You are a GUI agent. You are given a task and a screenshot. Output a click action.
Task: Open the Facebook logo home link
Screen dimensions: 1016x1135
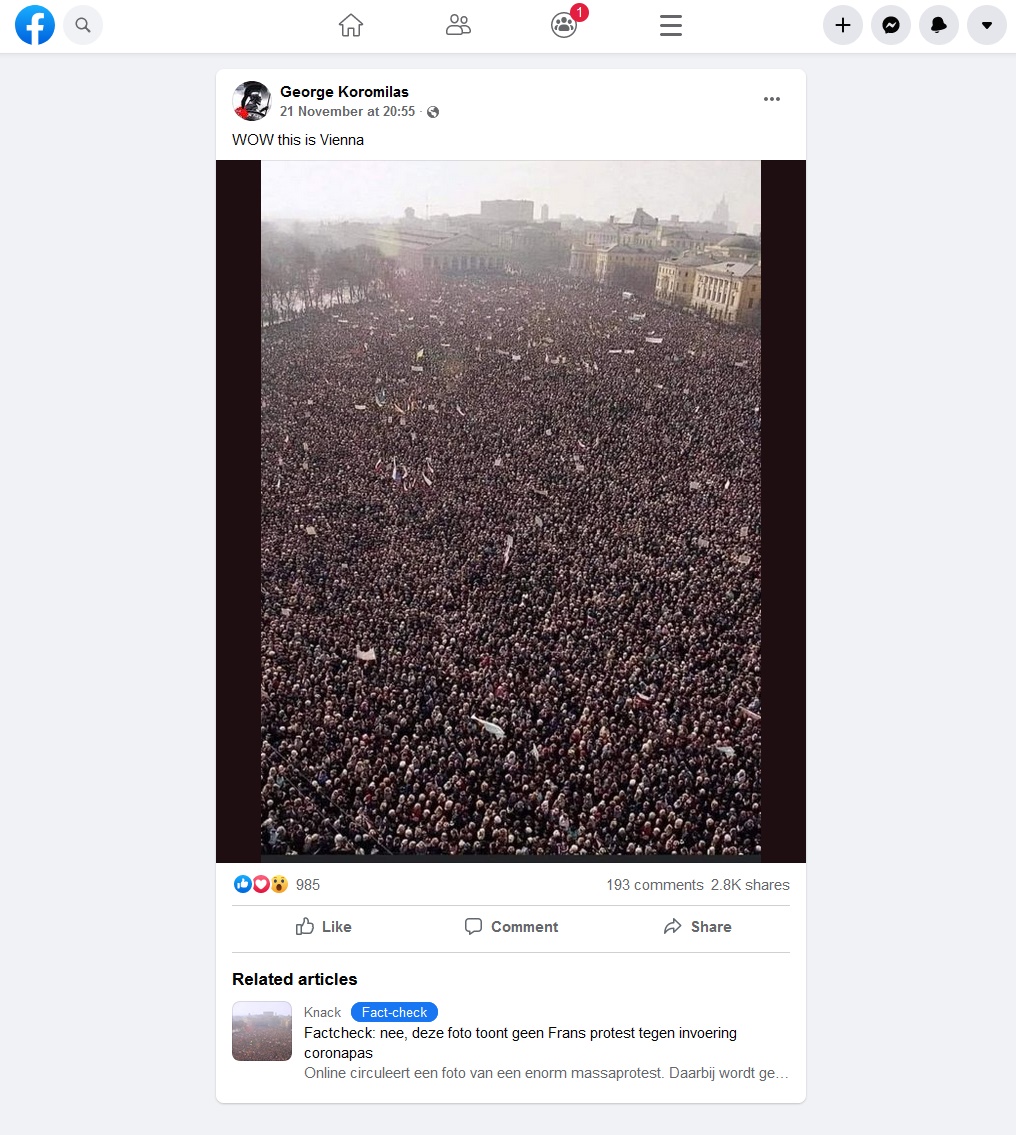pyautogui.click(x=35, y=25)
